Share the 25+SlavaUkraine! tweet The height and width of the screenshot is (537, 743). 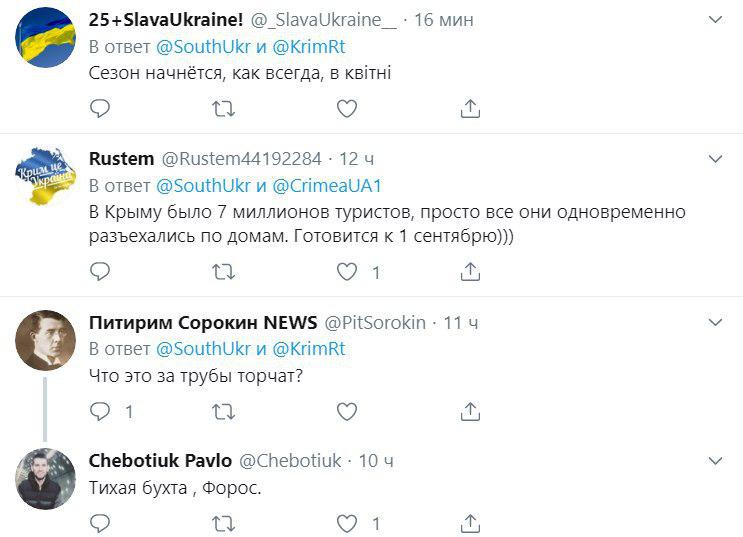coord(470,108)
